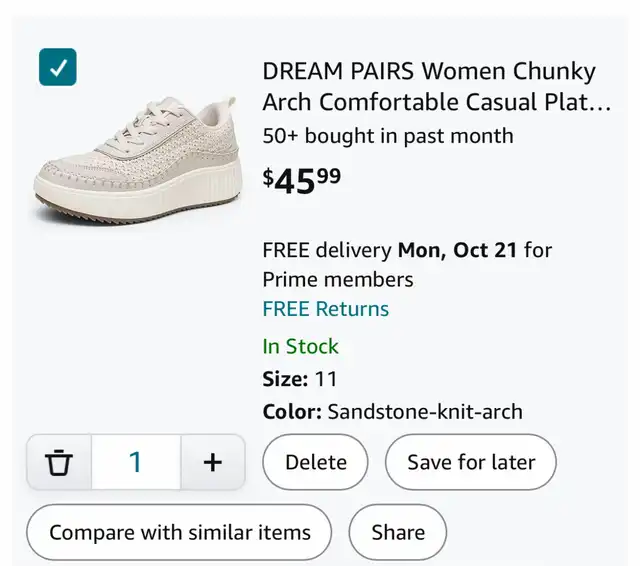Click the trash can icon

point(60,462)
